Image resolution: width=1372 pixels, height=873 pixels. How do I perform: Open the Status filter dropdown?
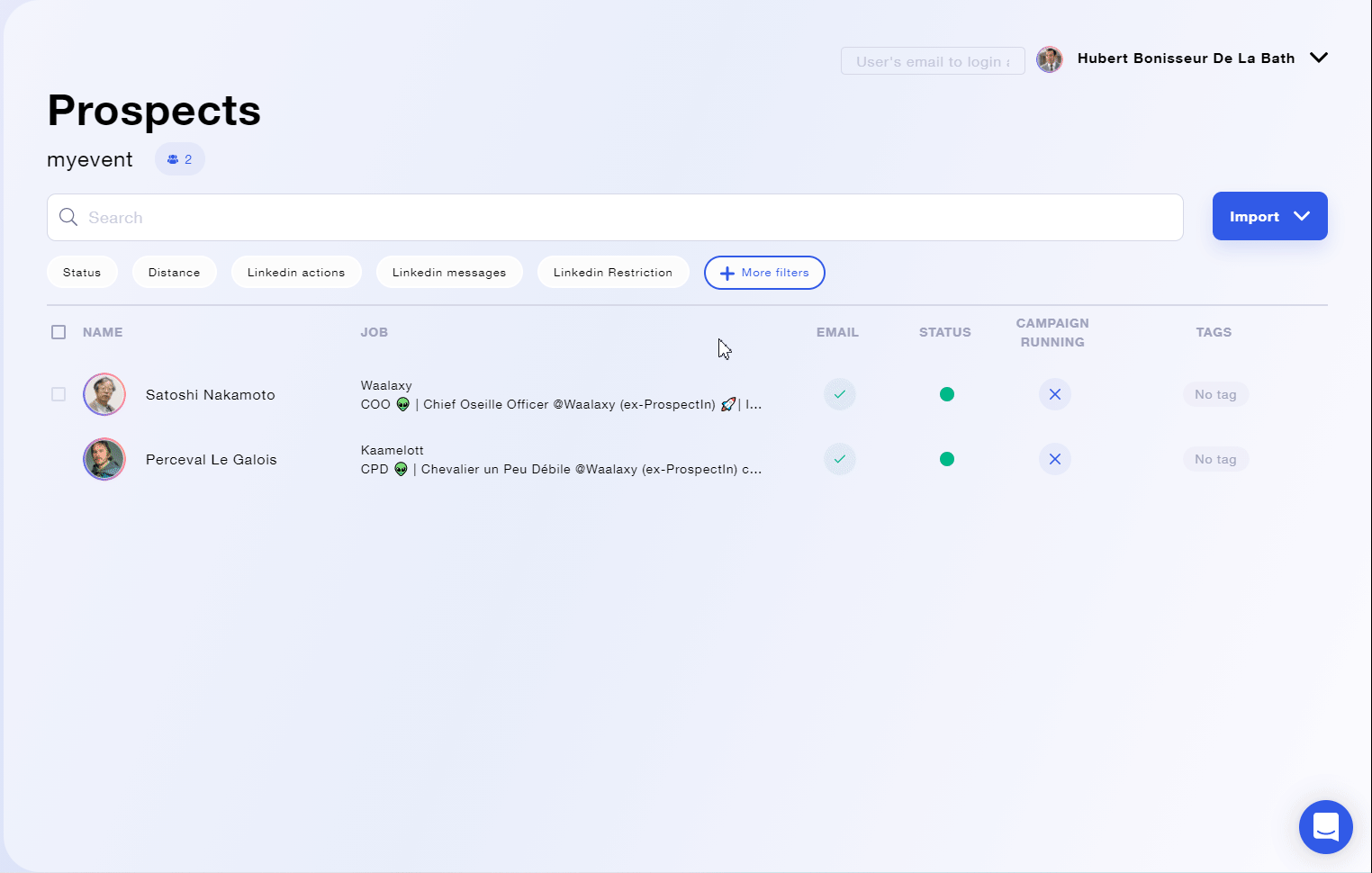point(82,273)
